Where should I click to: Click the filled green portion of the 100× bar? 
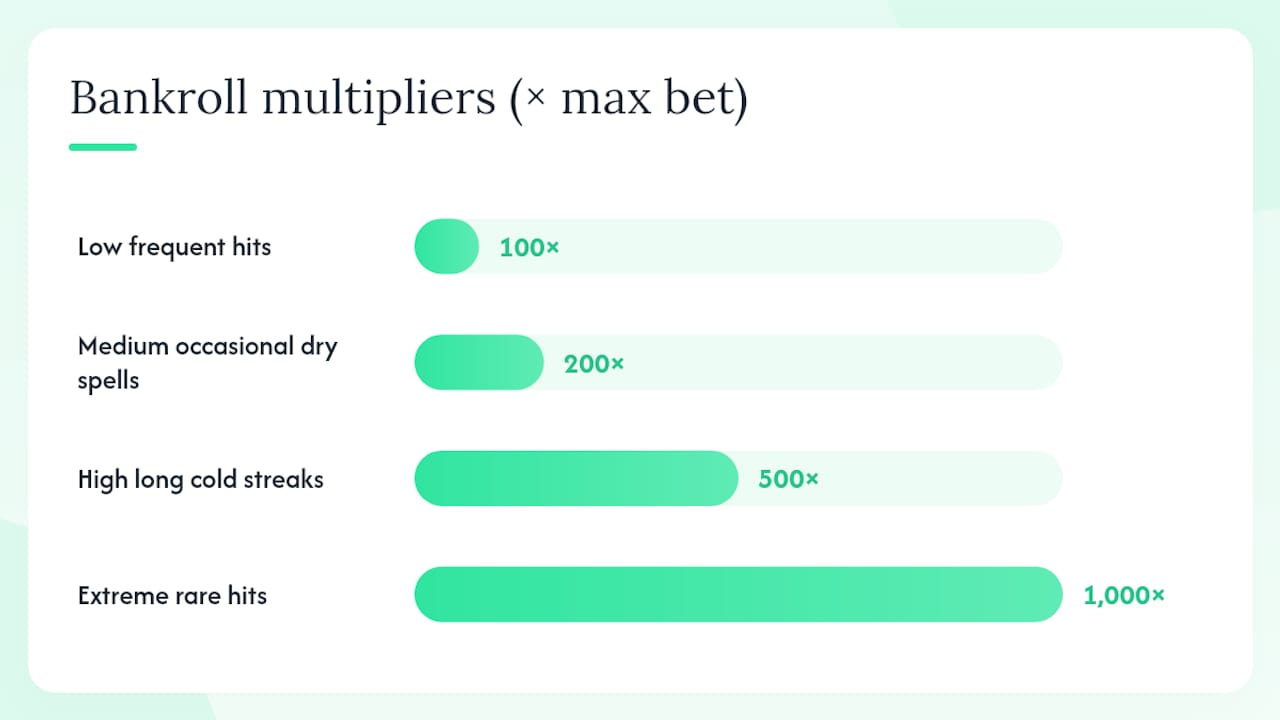point(447,246)
